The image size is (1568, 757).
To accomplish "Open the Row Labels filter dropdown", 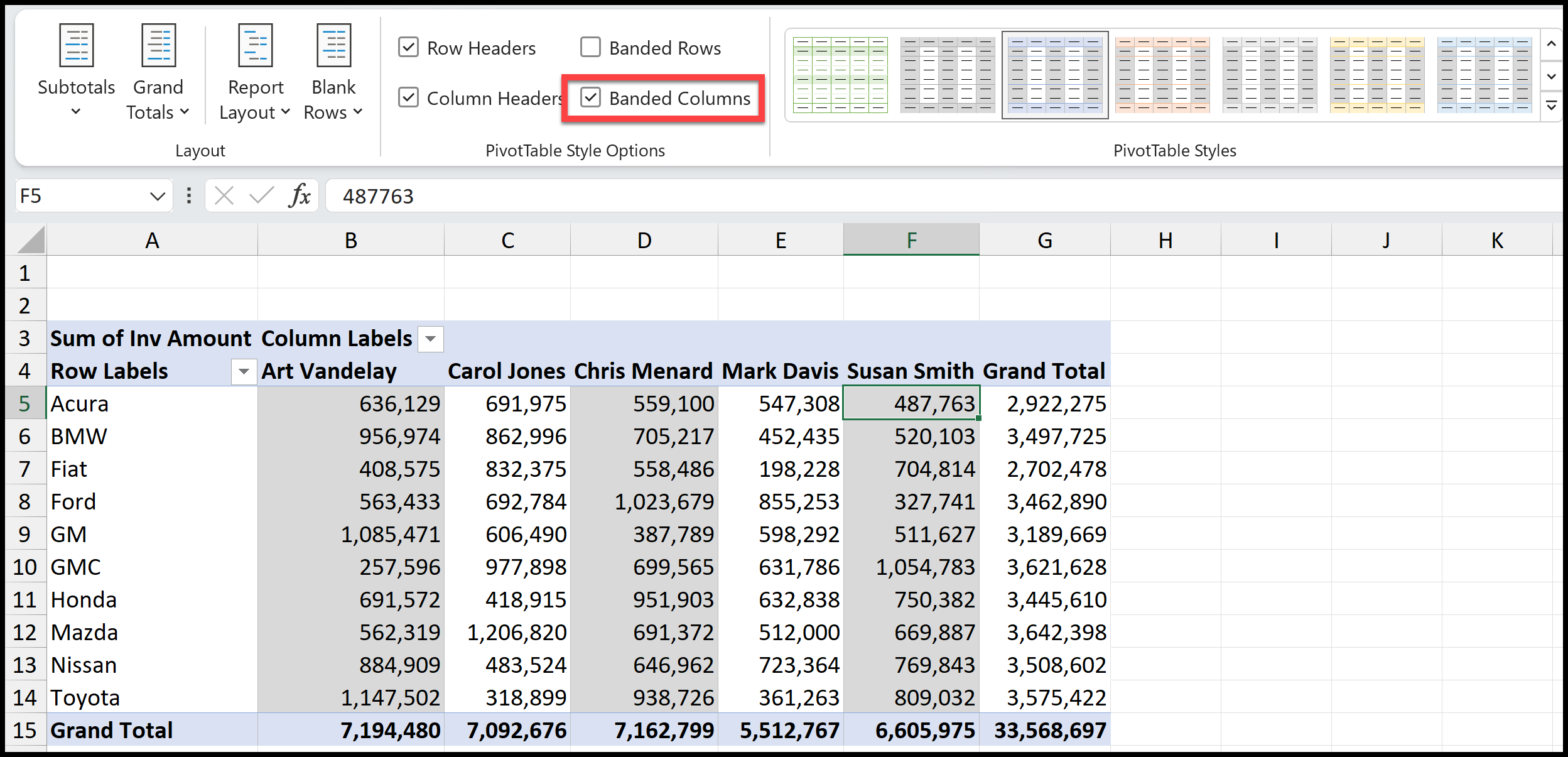I will [244, 372].
